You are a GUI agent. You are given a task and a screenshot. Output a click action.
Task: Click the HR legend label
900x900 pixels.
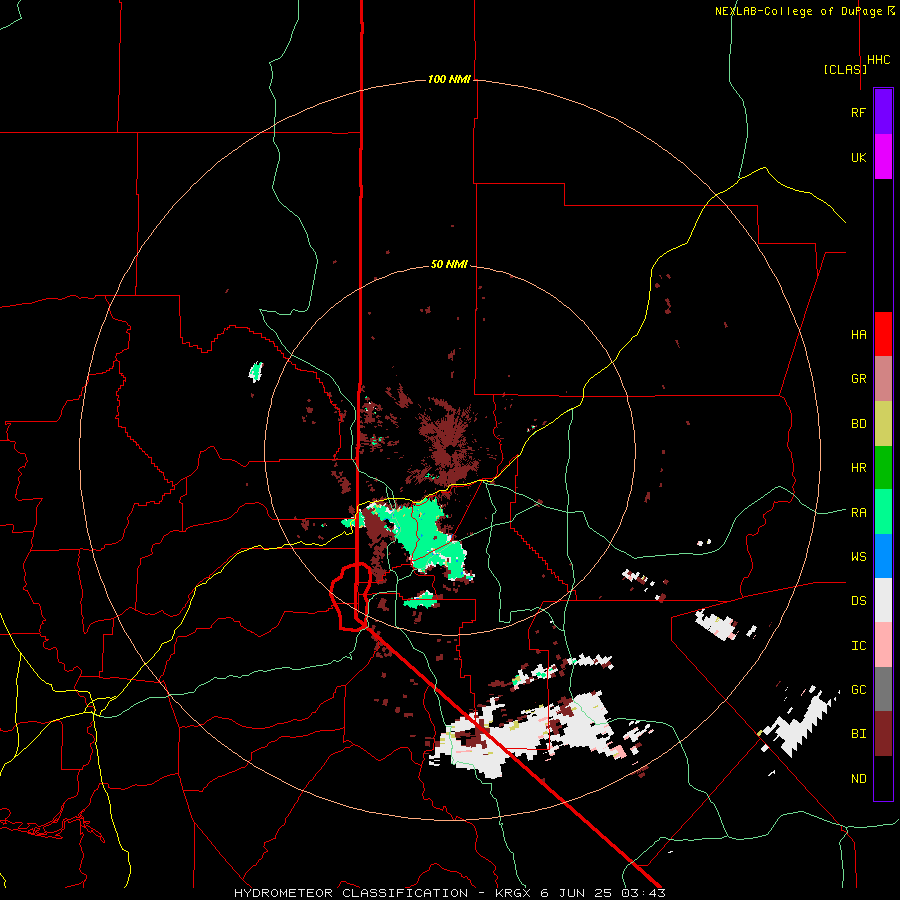[859, 468]
